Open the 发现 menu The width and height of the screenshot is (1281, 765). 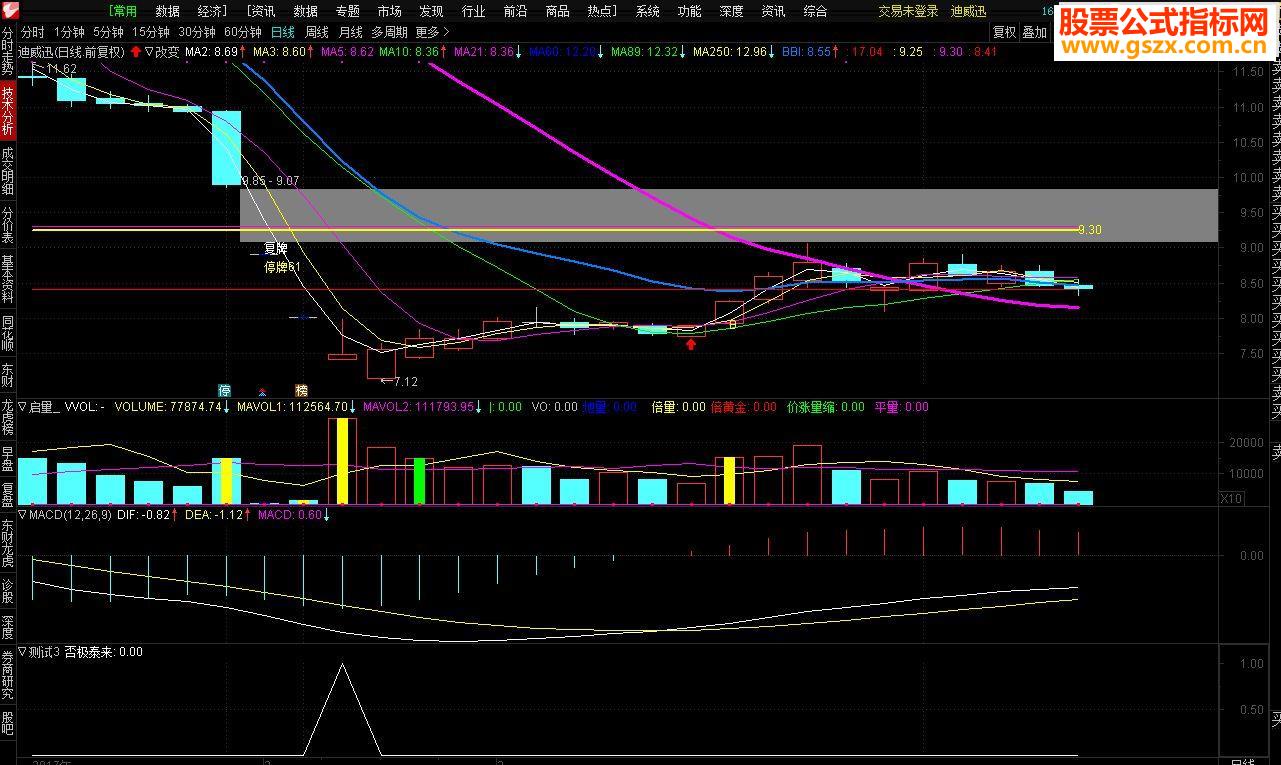(x=431, y=11)
